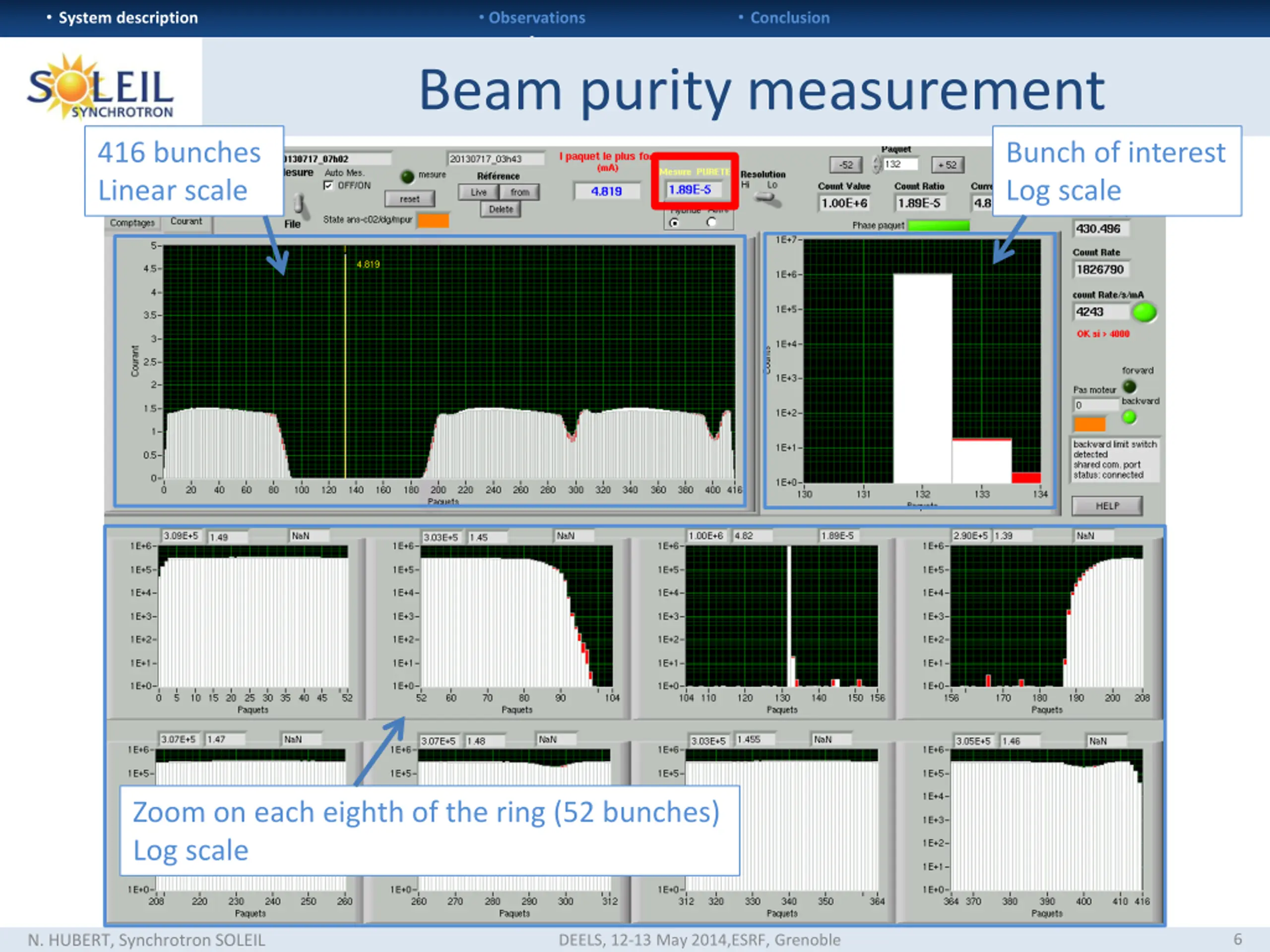Click the backward motor LED indicator

tap(1129, 417)
